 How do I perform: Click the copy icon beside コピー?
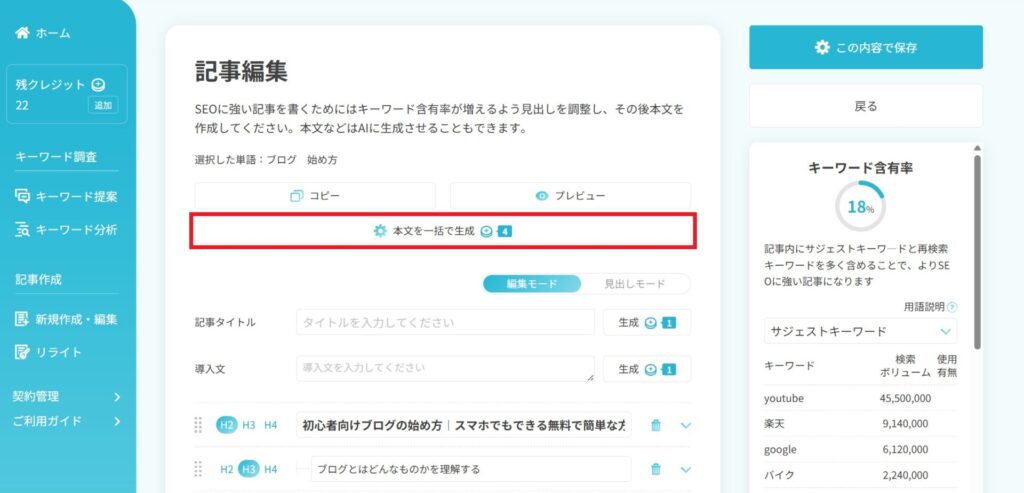296,196
